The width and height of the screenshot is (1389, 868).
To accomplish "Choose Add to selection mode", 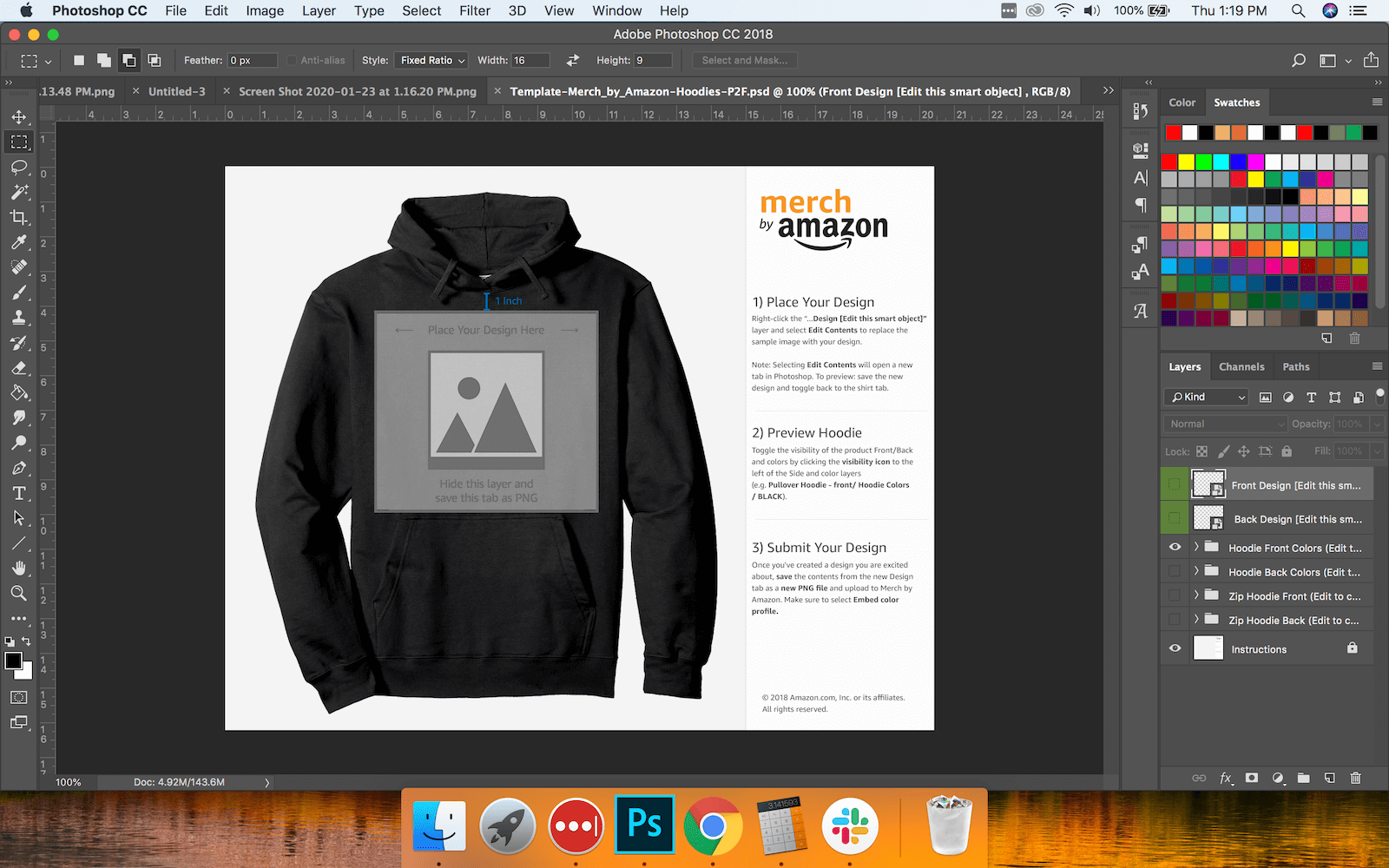I will (x=104, y=60).
